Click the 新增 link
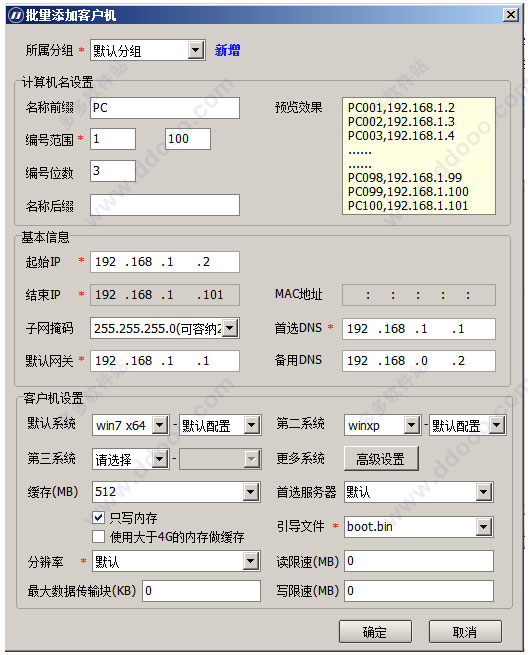The image size is (528, 655). (x=227, y=50)
